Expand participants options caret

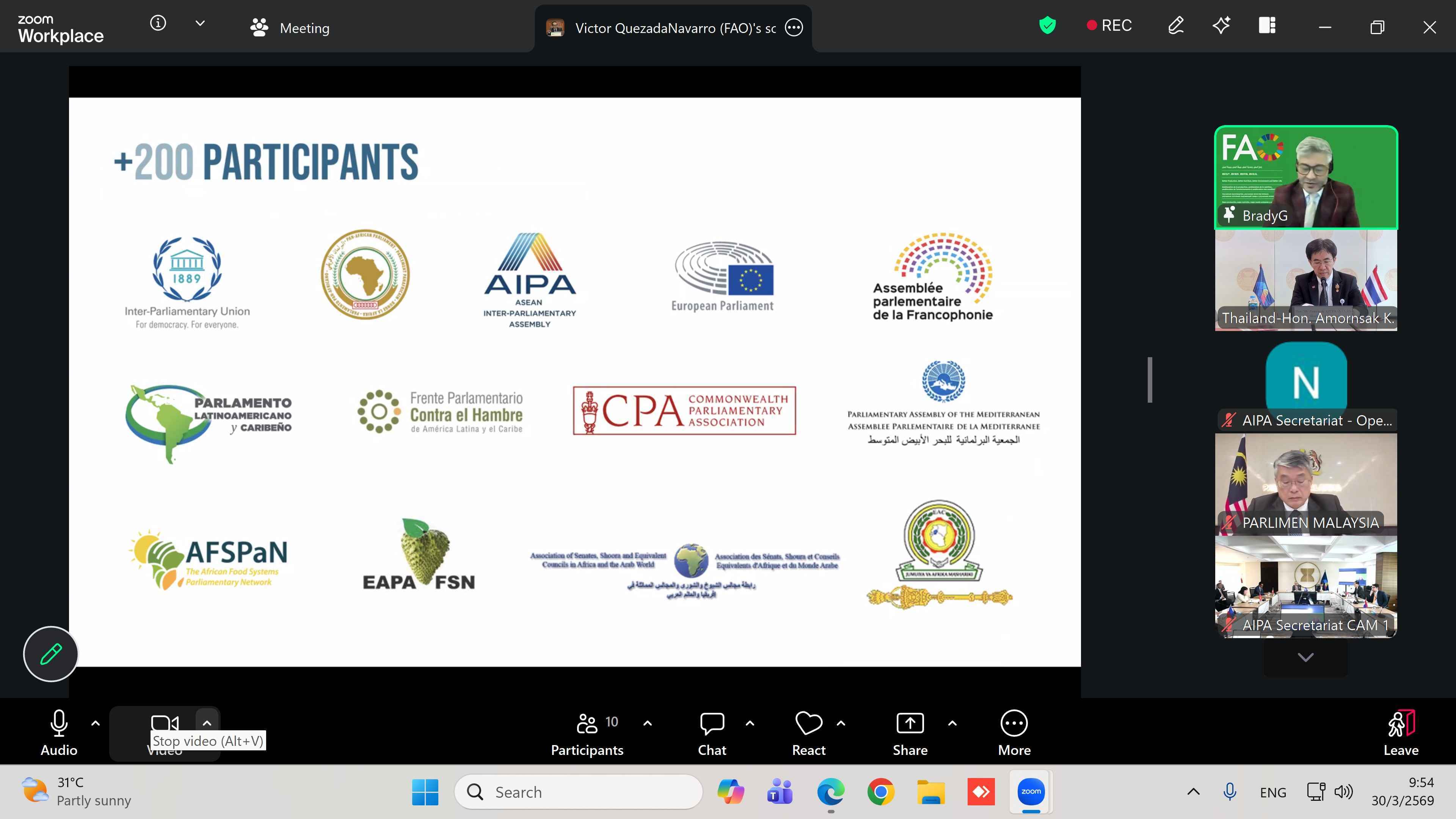click(x=648, y=723)
